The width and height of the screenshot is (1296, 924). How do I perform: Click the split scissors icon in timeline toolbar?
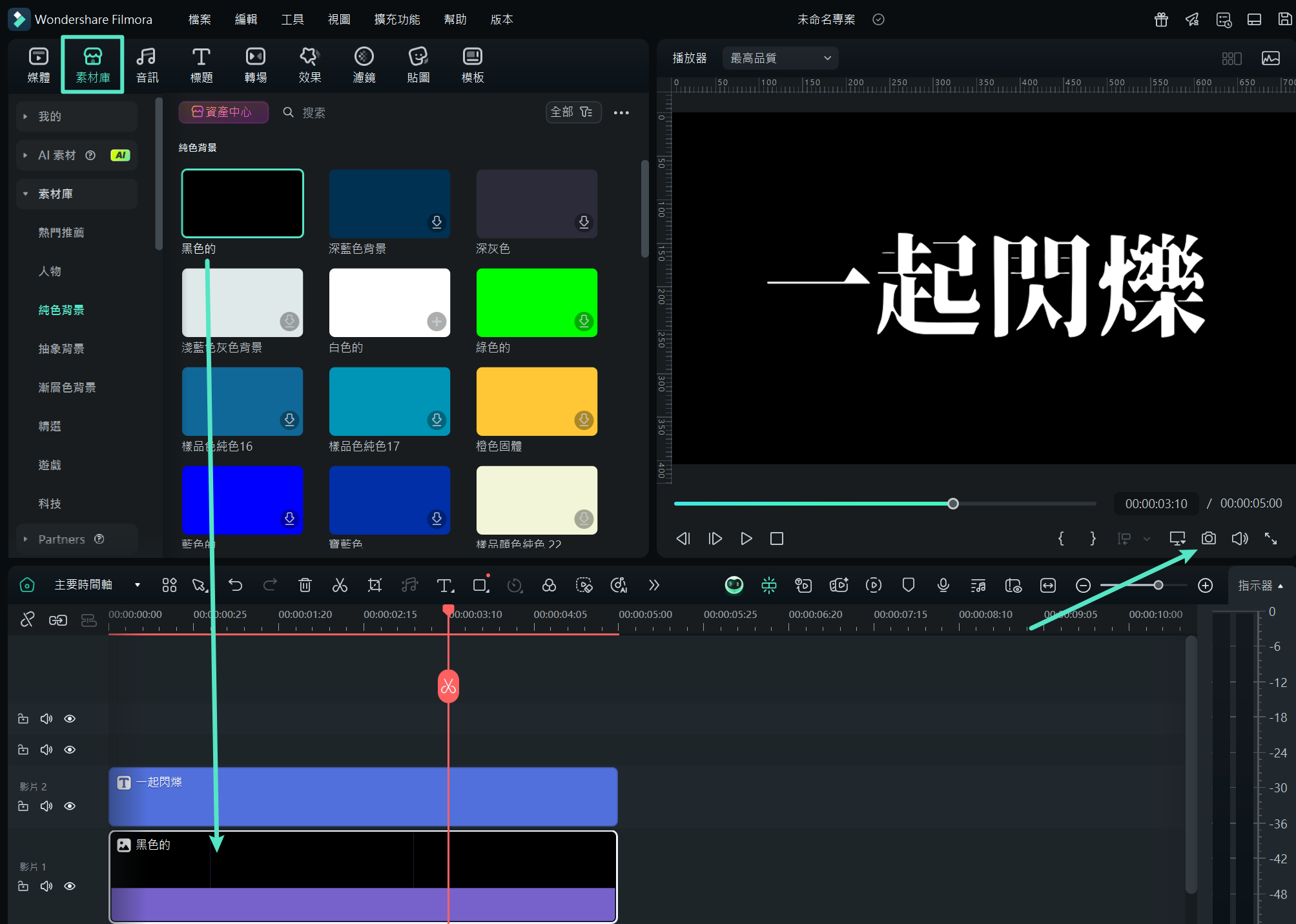tap(340, 585)
